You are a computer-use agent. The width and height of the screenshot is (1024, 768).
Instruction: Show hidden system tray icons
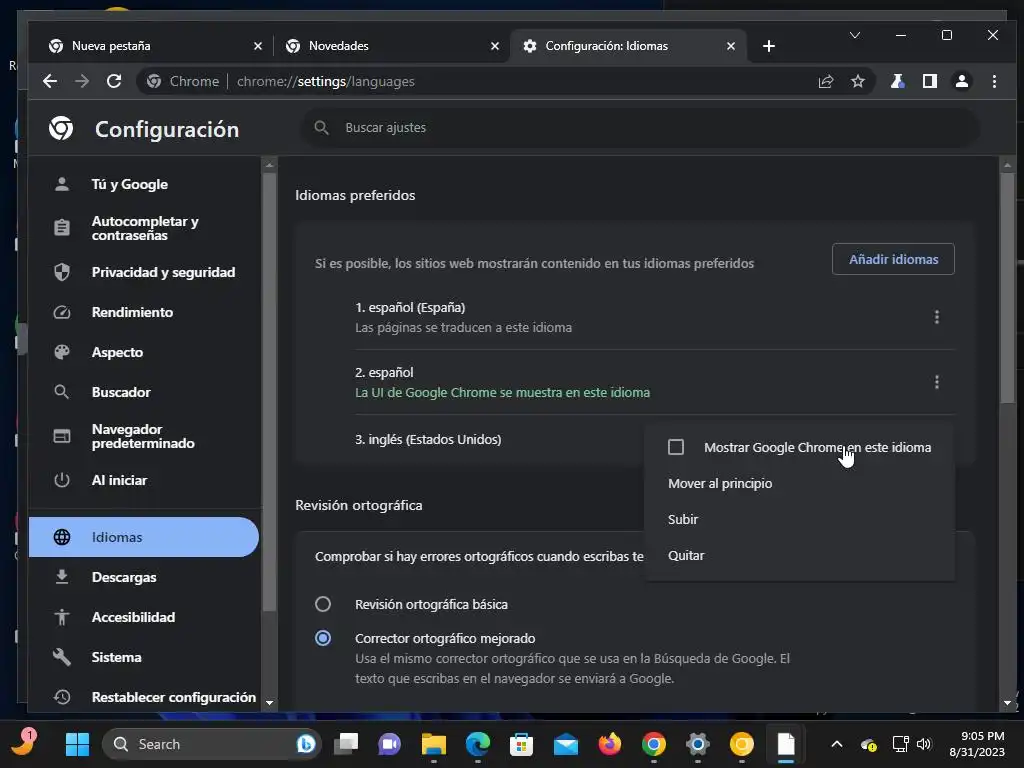click(837, 744)
